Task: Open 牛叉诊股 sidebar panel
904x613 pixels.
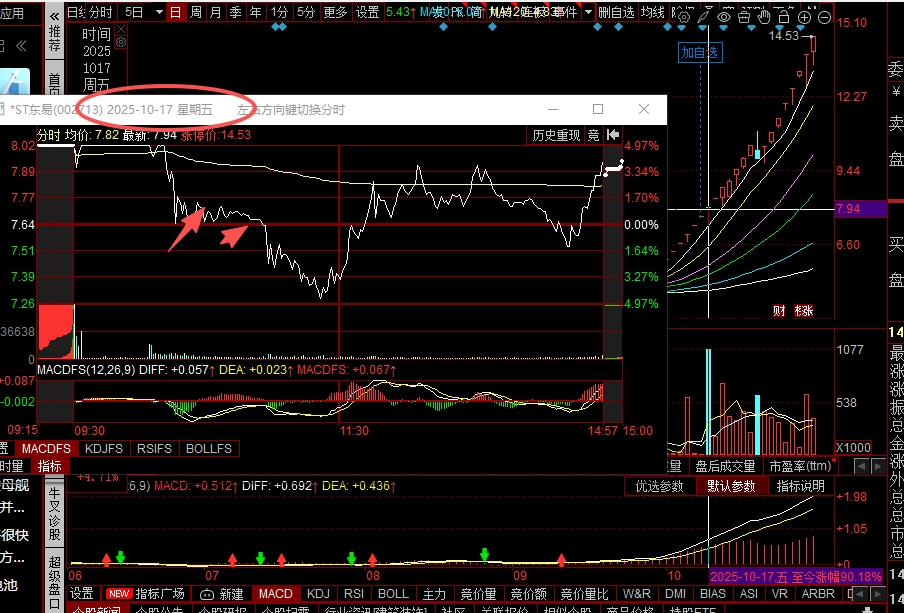Action: [x=54, y=514]
